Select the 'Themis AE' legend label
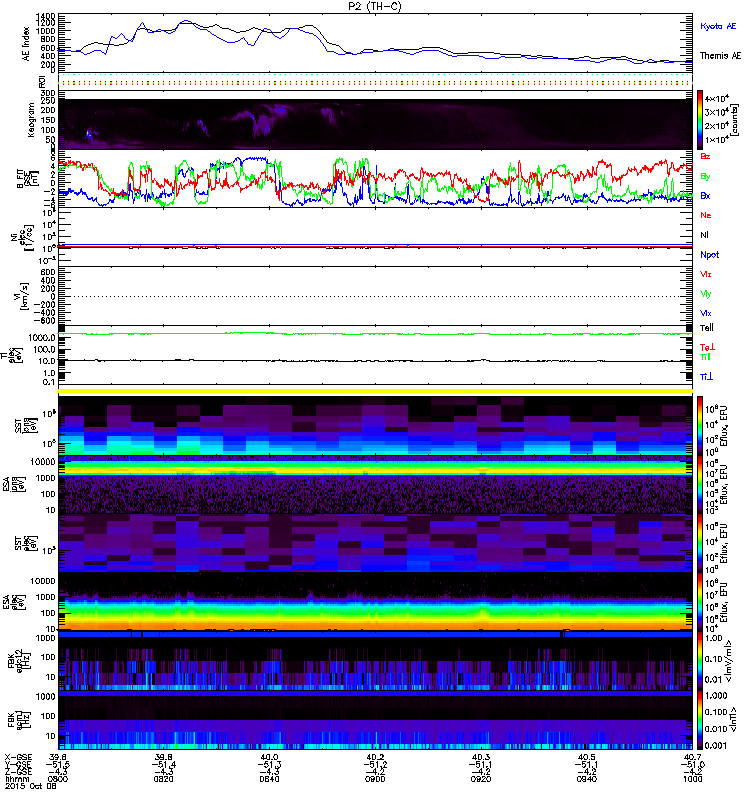Image resolution: width=750 pixels, height=800 pixels. [720, 56]
